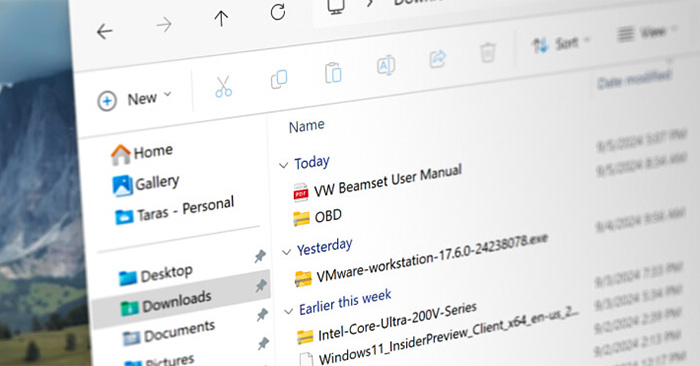Open Documents in the sidebar
Viewport: 700px width, 366px height.
pos(169,333)
